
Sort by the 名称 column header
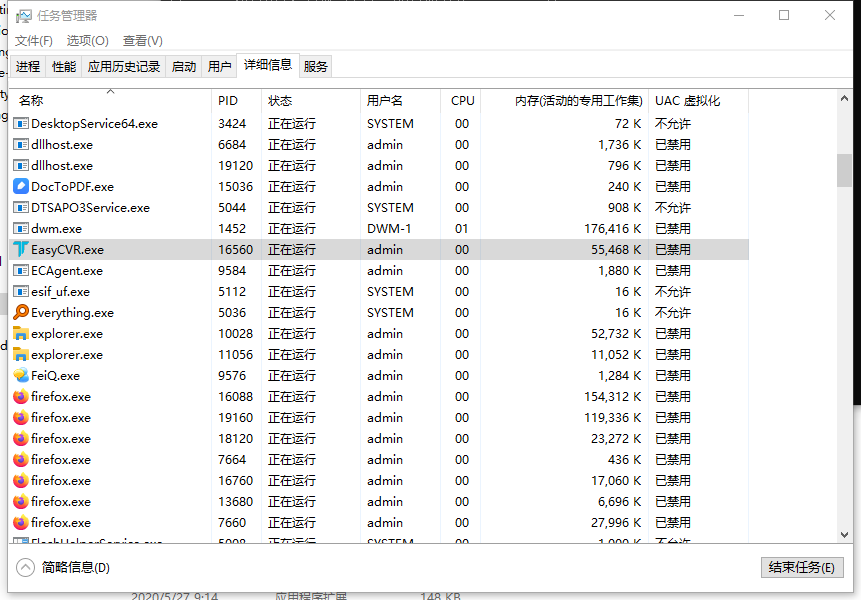click(110, 100)
